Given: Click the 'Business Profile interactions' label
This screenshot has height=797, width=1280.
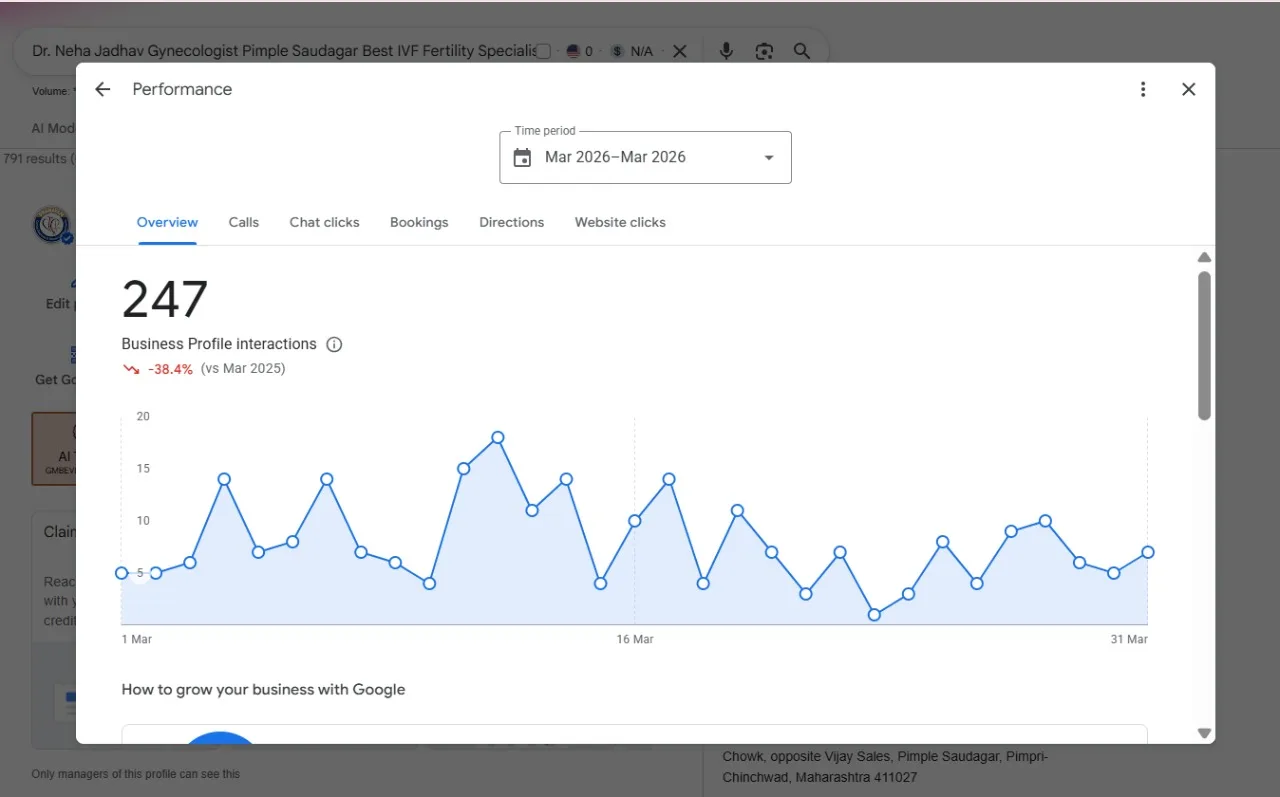Looking at the screenshot, I should click(219, 344).
